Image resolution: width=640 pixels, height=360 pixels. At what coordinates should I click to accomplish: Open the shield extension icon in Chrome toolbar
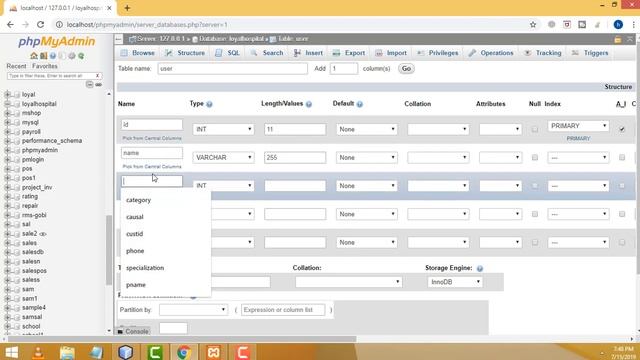pos(567,24)
